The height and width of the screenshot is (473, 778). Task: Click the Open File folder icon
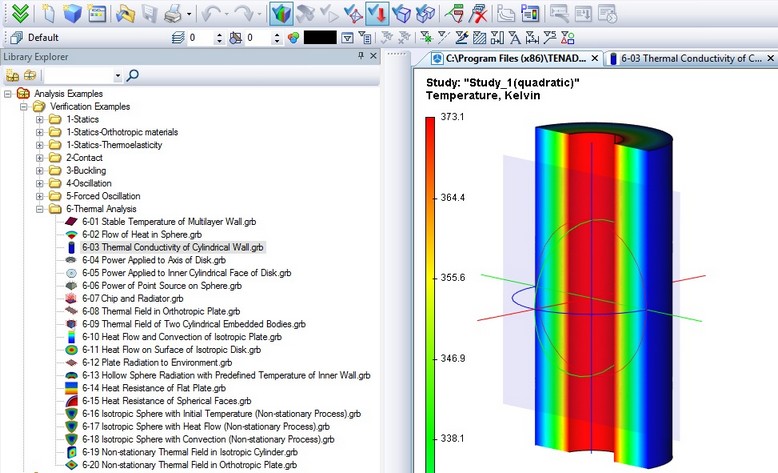(125, 14)
